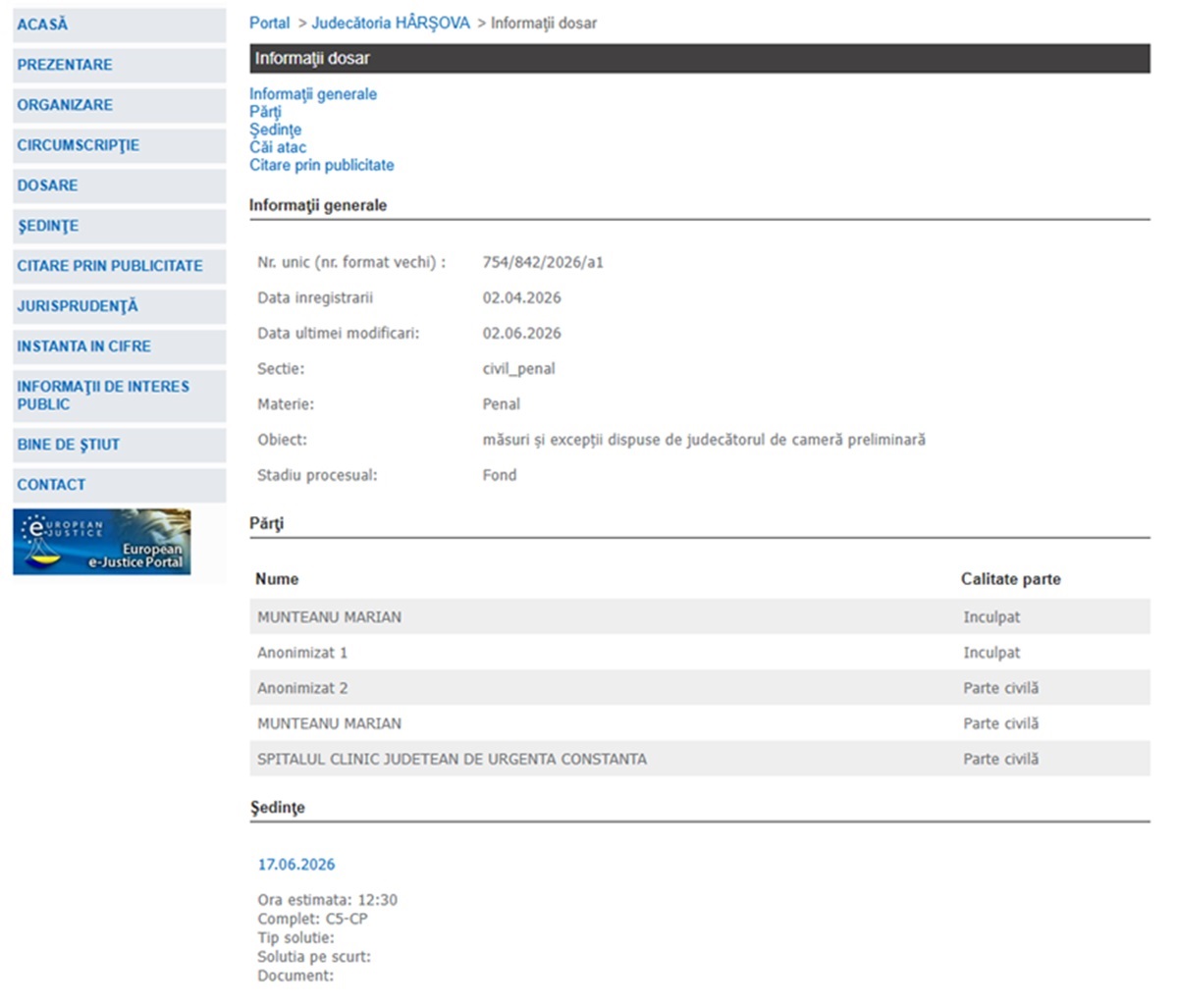Jump to Căi atac anchor link
1178x1008 pixels.
click(x=278, y=147)
